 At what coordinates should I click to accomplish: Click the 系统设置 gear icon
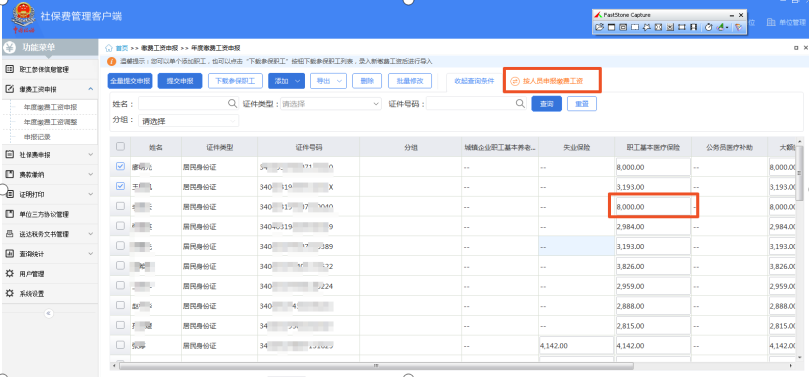tap(9, 293)
